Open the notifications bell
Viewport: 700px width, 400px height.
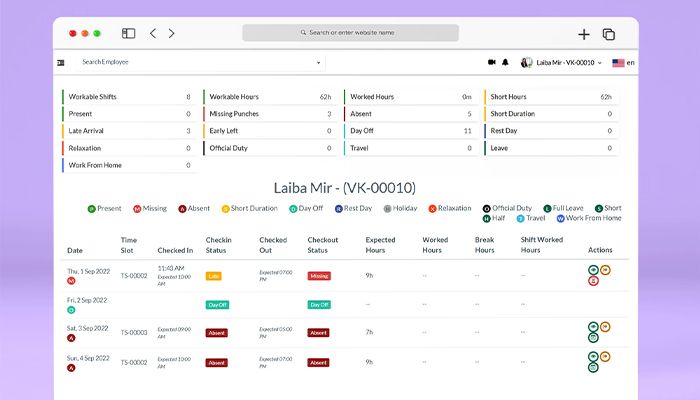[x=505, y=62]
